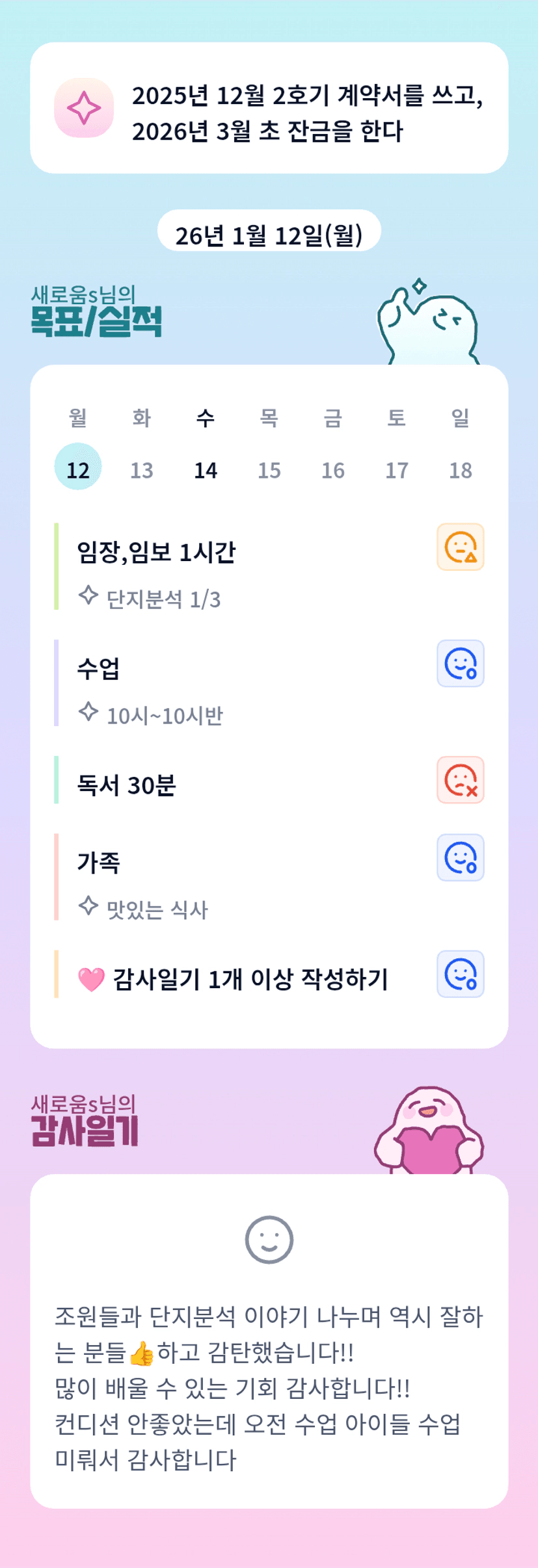The width and height of the screenshot is (538, 1568).
Task: Click the blue smiley status for 감사일기 작성하기
Action: coord(460,974)
